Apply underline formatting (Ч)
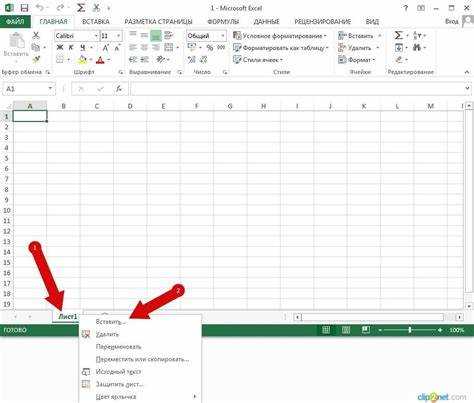 point(82,48)
